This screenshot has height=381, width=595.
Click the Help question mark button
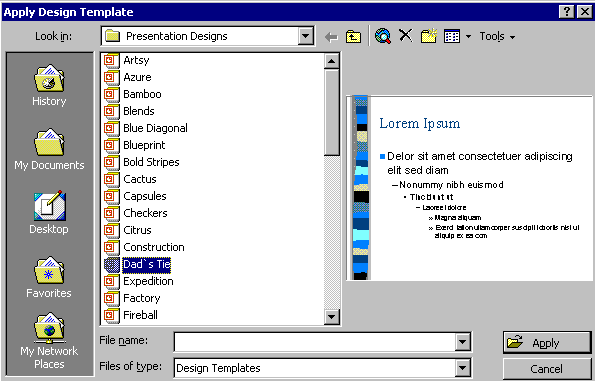tap(567, 12)
